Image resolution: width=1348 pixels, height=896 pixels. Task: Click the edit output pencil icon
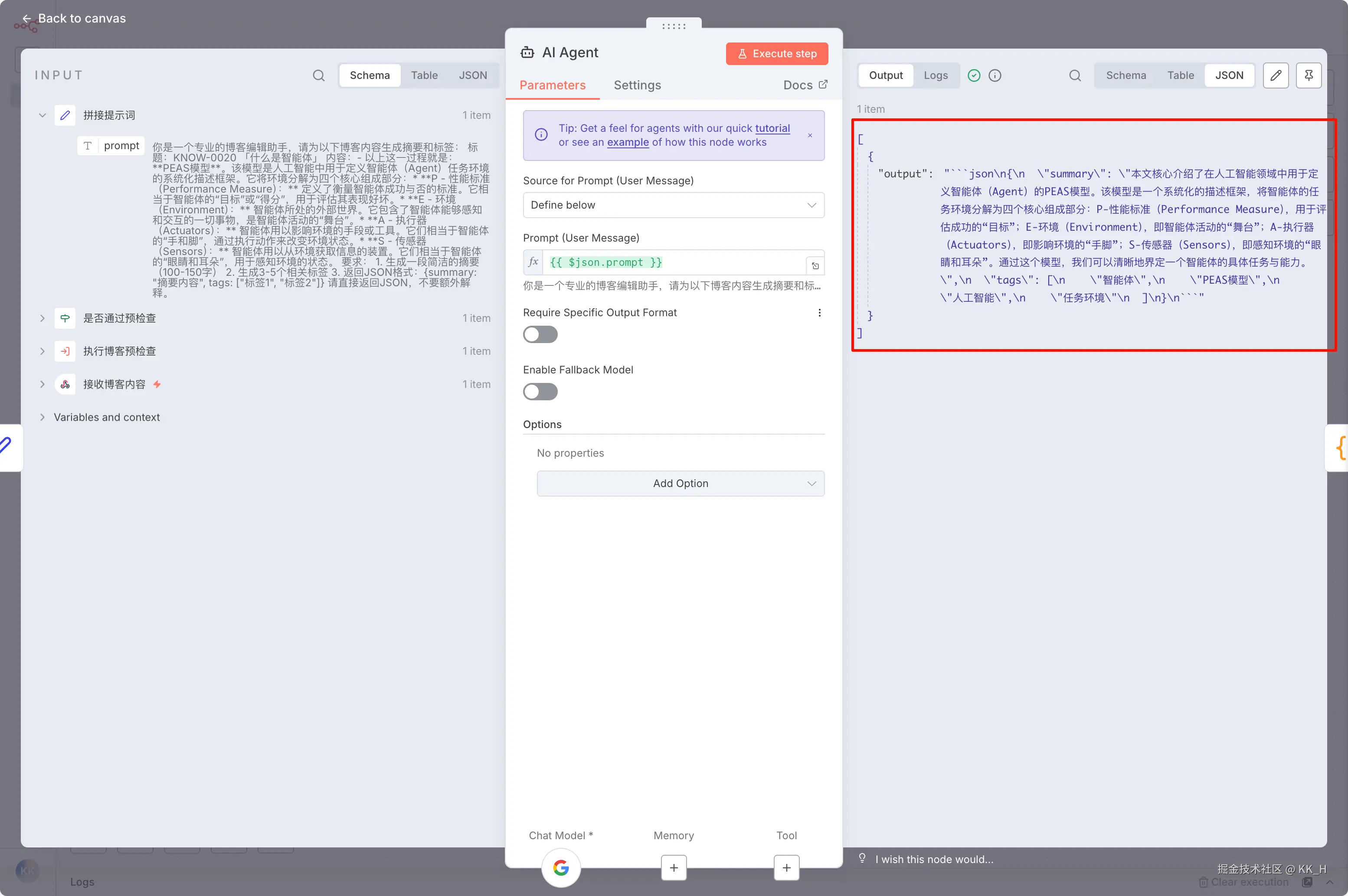tap(1276, 75)
